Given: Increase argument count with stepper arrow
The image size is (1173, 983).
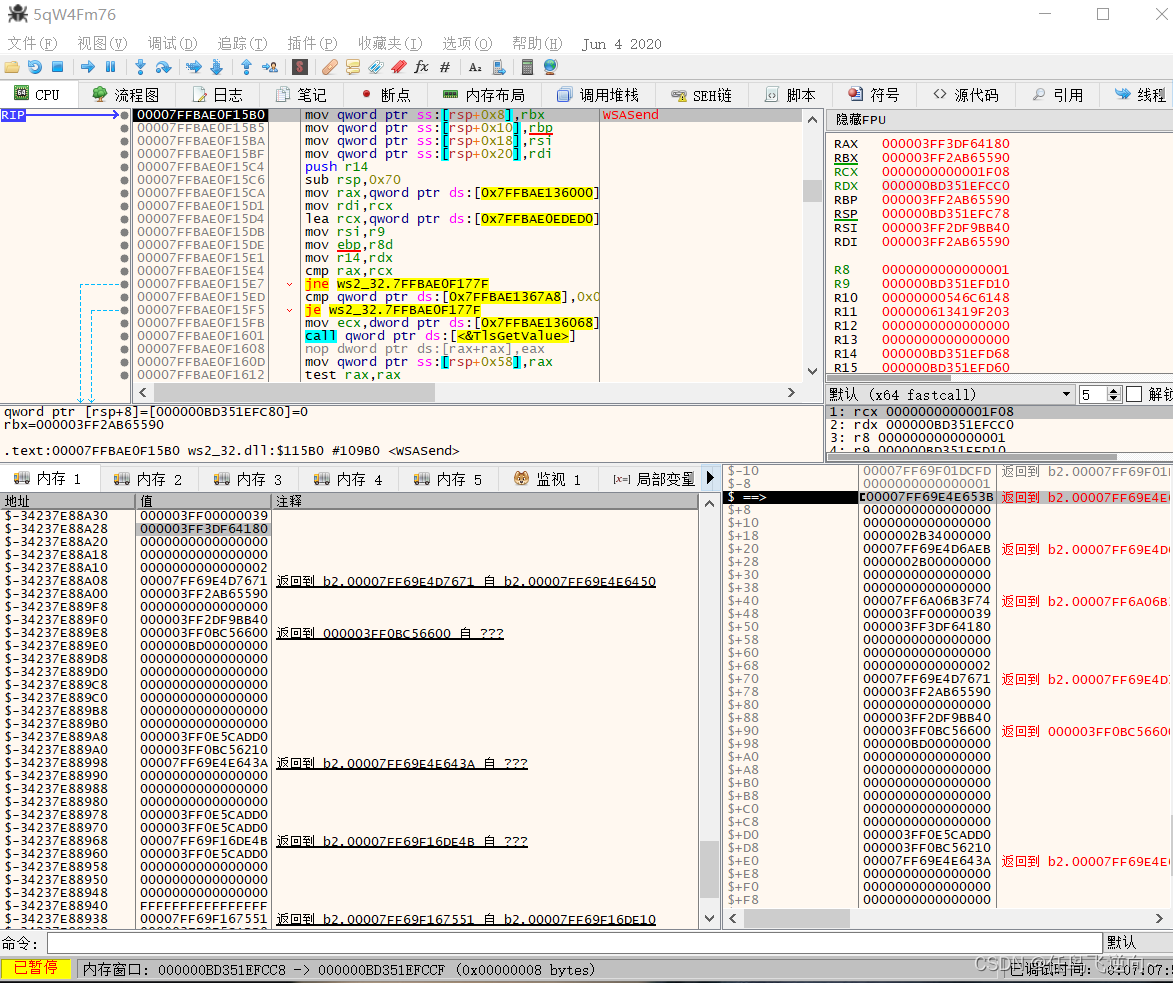Looking at the screenshot, I should tap(1113, 391).
